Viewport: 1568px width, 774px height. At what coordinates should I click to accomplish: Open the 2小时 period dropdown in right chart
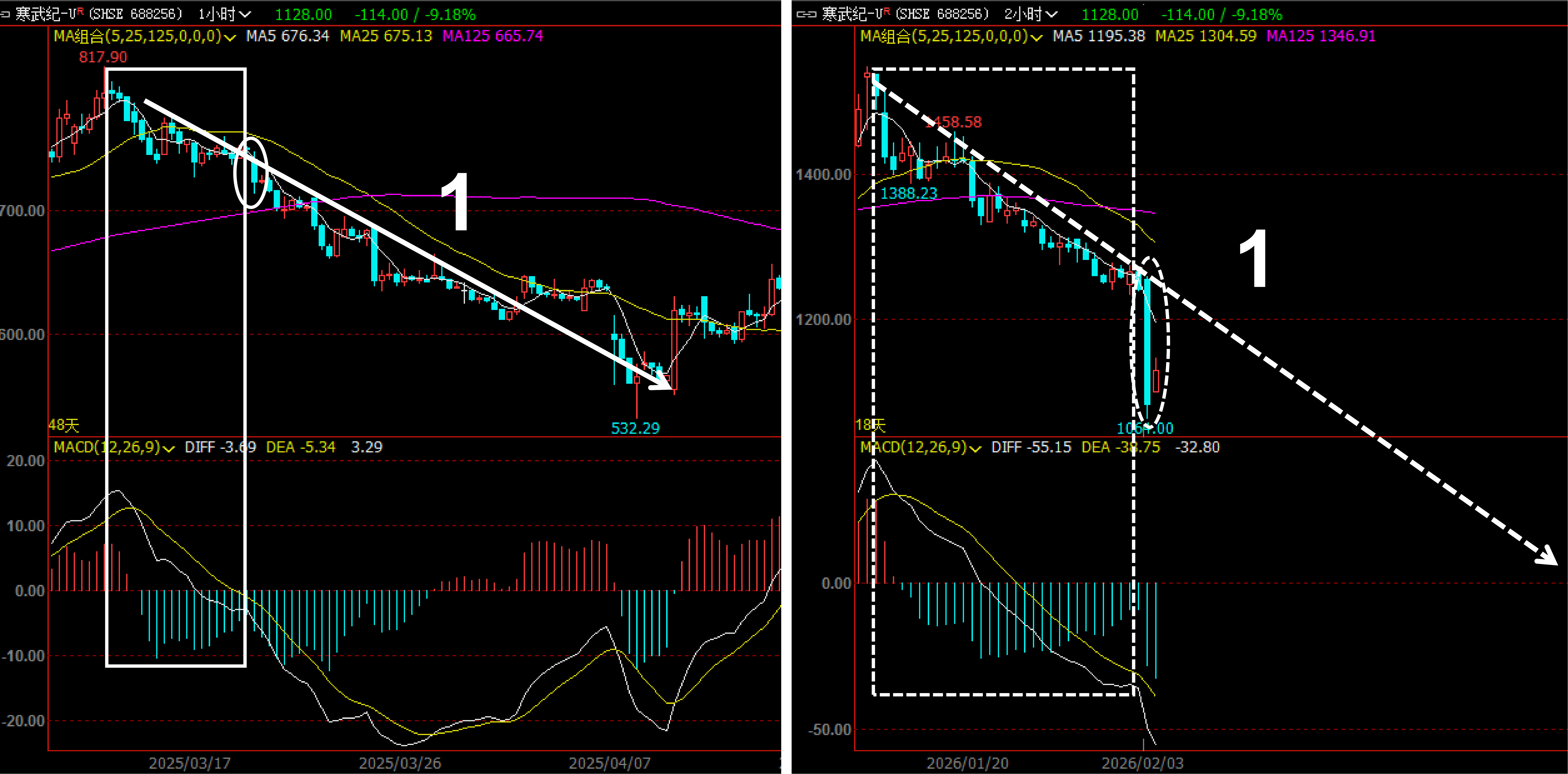1031,14
